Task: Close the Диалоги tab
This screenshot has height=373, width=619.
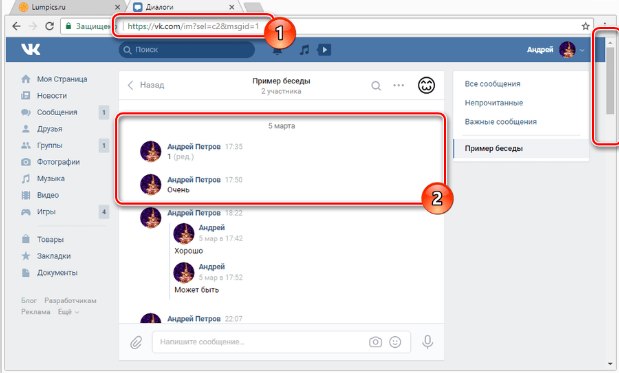Action: pyautogui.click(x=232, y=7)
